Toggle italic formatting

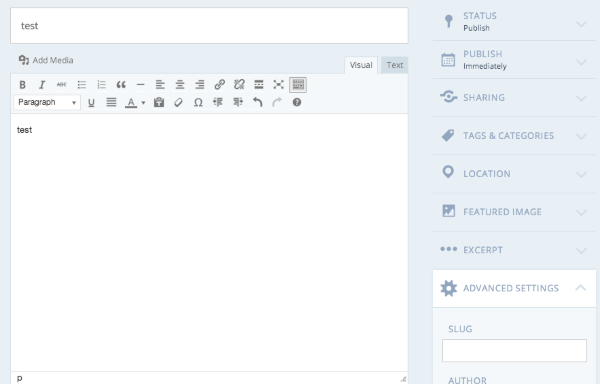42,85
